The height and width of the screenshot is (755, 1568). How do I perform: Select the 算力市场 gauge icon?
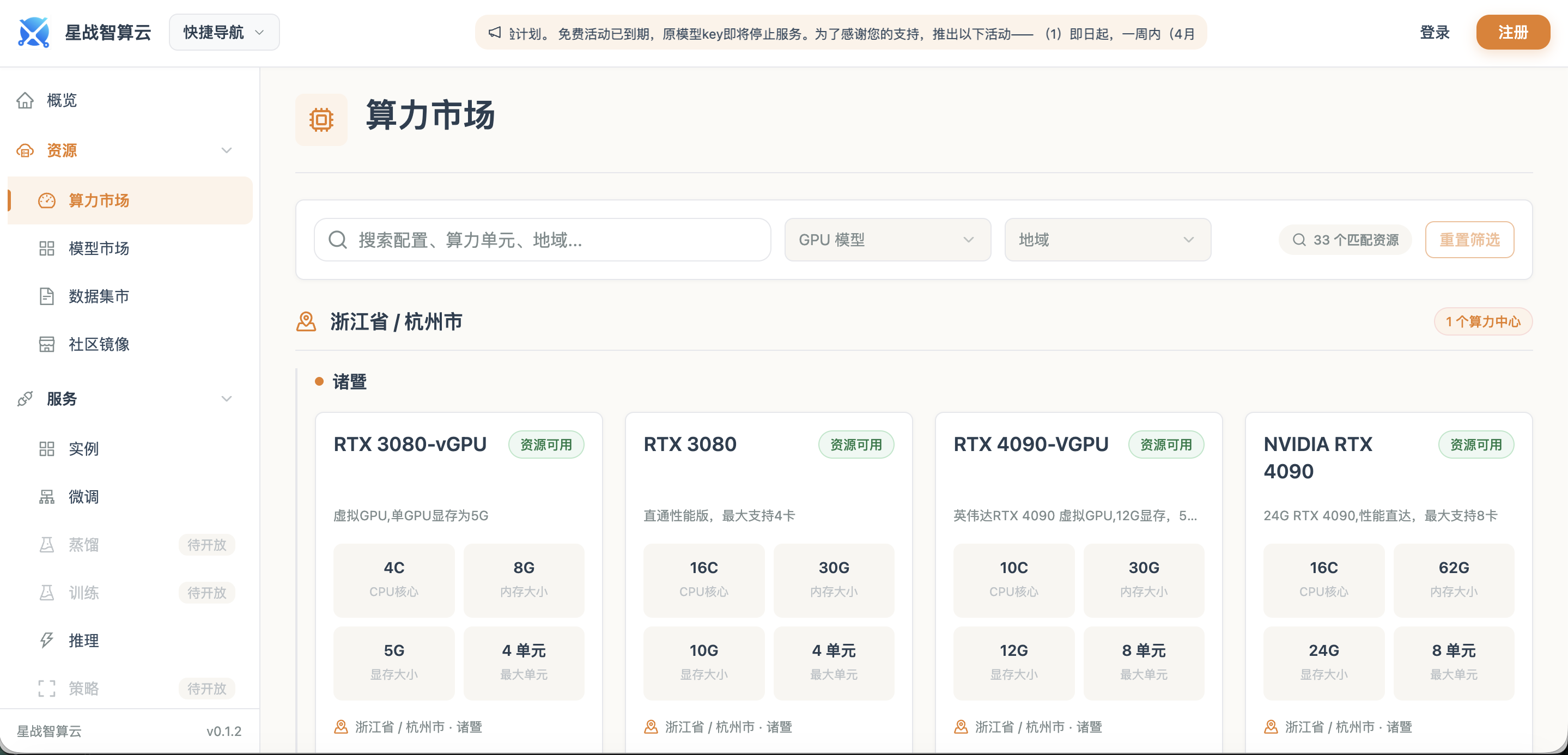[47, 200]
